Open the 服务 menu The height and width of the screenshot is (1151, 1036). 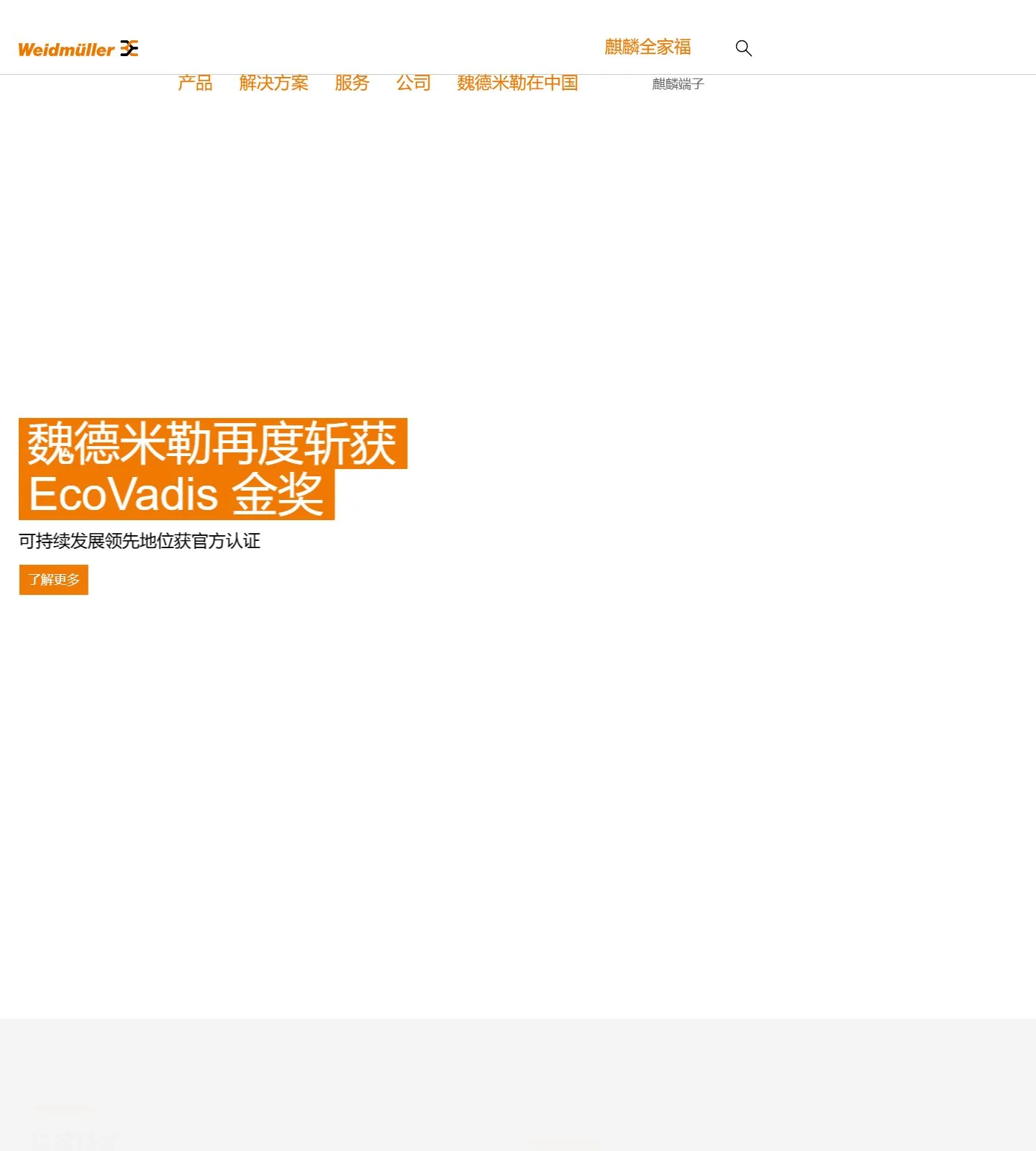(352, 83)
